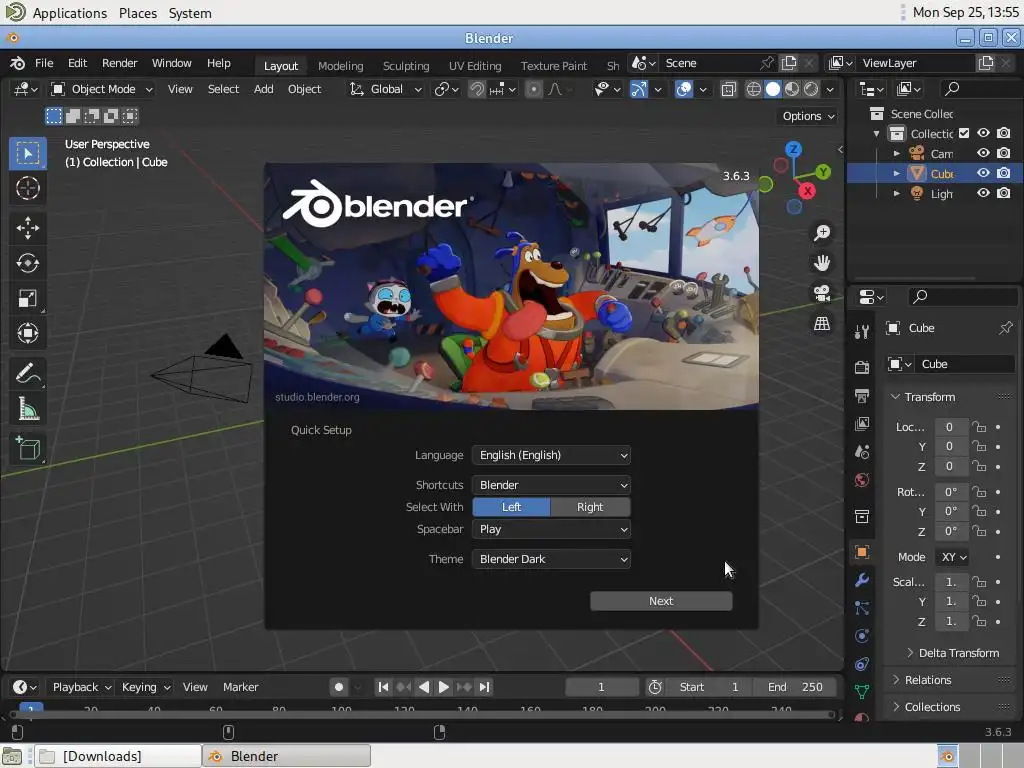Open the rotation Mode XY dropdown
Viewport: 1024px width, 768px height.
click(953, 557)
